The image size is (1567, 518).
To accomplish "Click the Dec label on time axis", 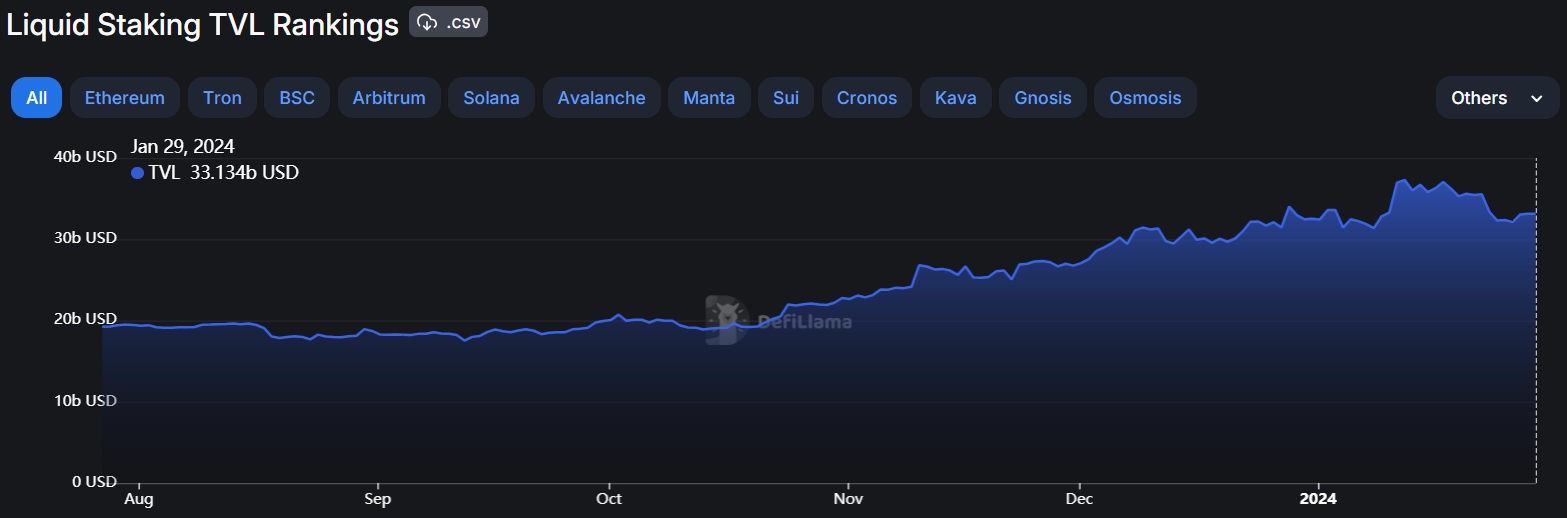I will pyautogui.click(x=1080, y=498).
